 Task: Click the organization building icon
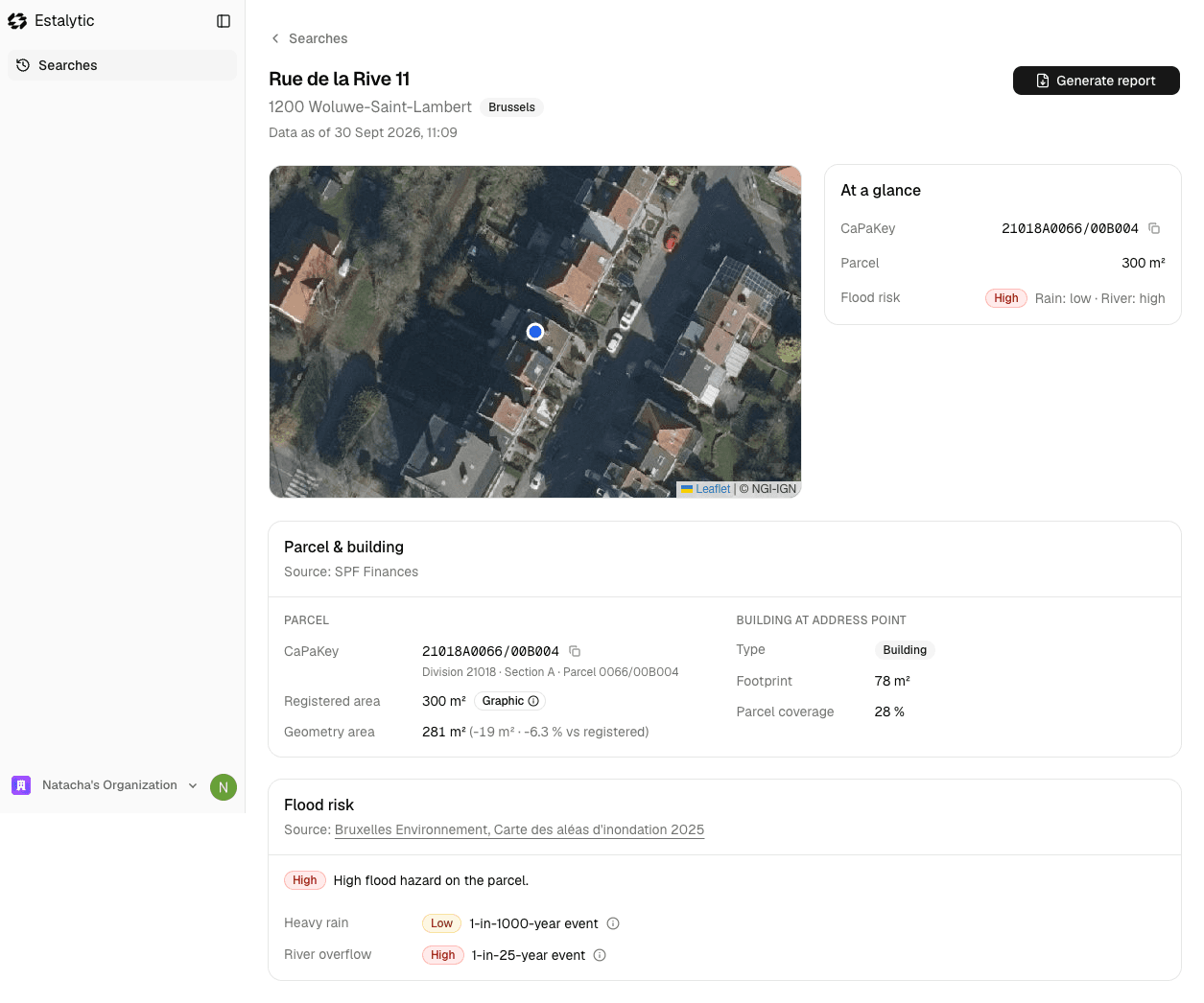click(x=21, y=785)
